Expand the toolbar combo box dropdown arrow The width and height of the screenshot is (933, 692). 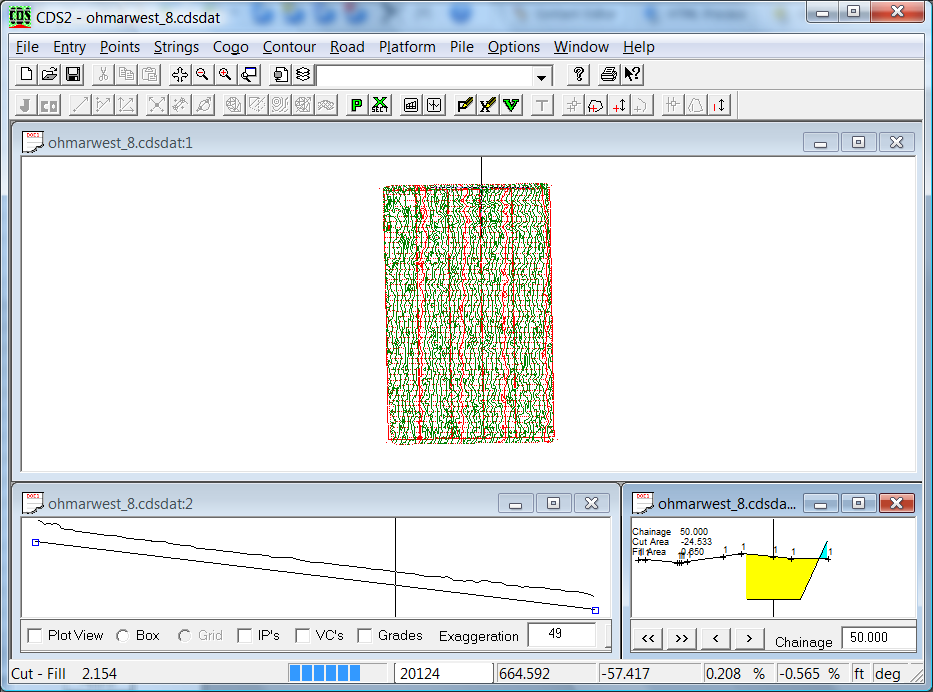[541, 76]
